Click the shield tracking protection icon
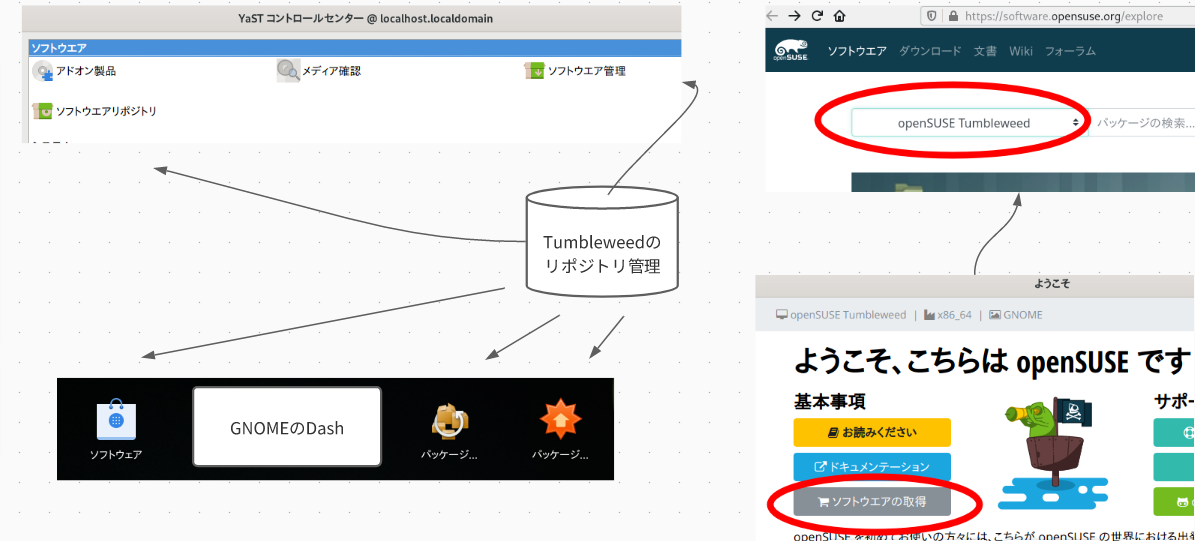Screen dimensions: 1195x541 point(932,15)
